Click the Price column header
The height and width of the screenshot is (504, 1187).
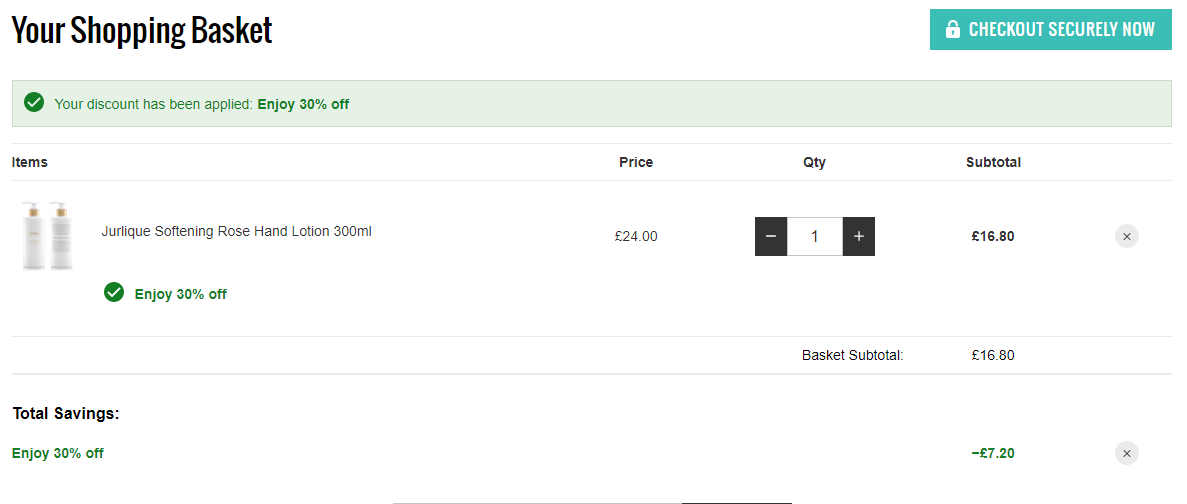(x=636, y=162)
